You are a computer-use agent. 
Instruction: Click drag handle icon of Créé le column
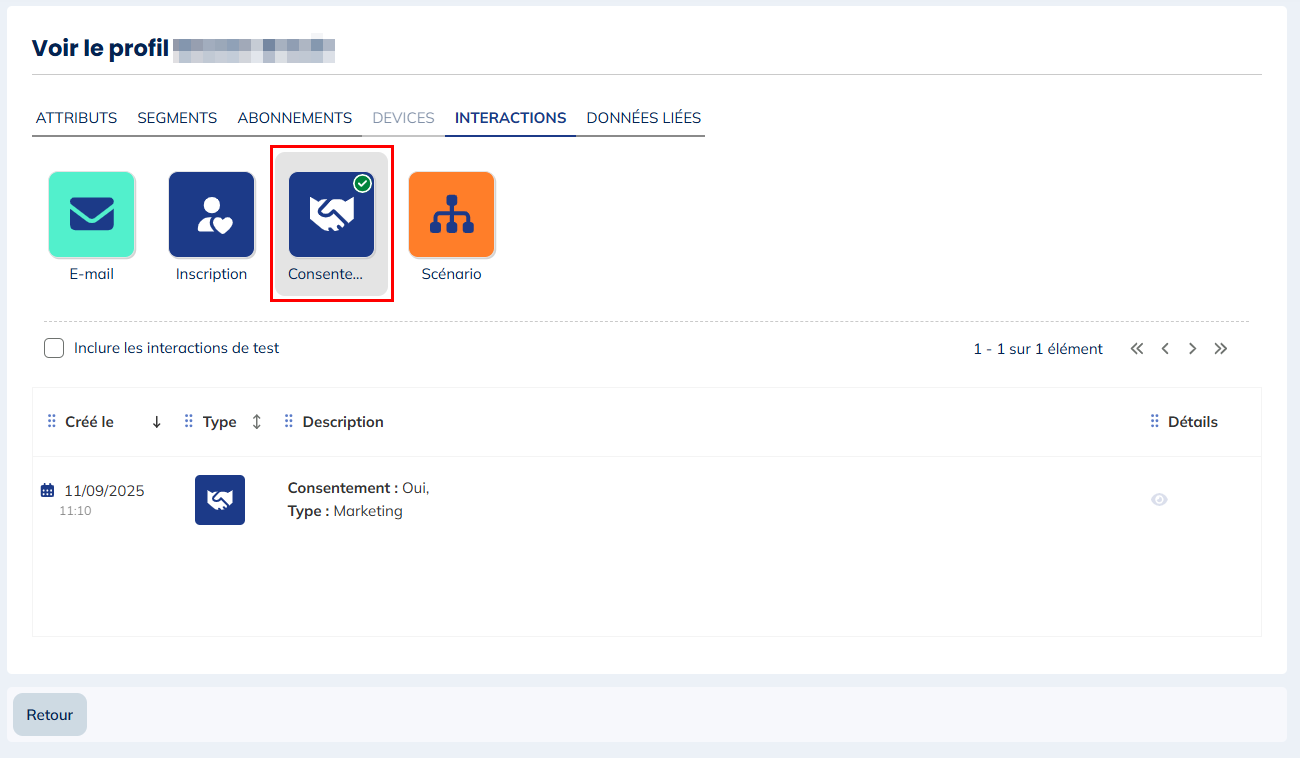coord(52,422)
